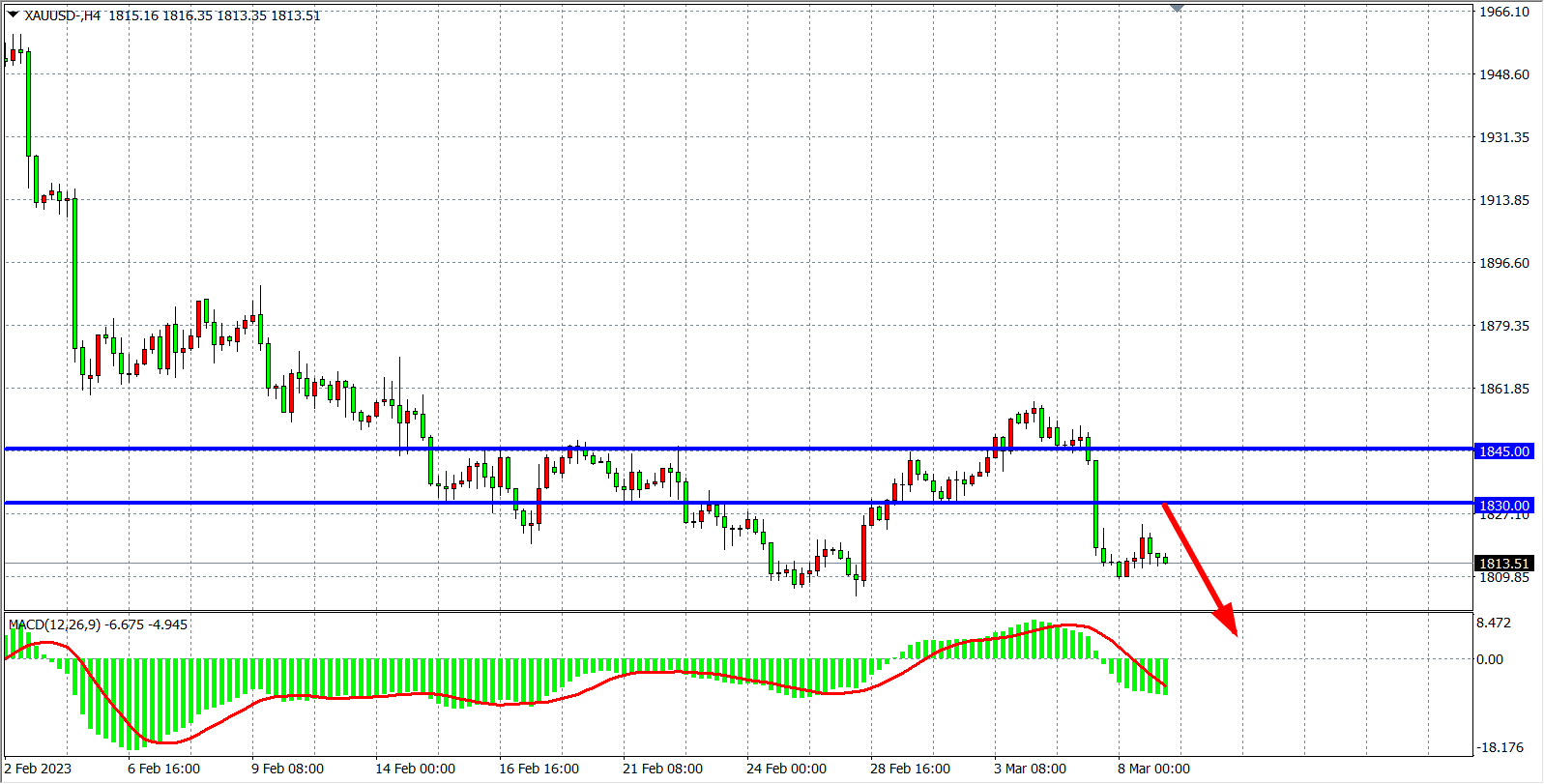Click the MACD 0.00 level label
1544x784 pixels.
pos(1490,659)
